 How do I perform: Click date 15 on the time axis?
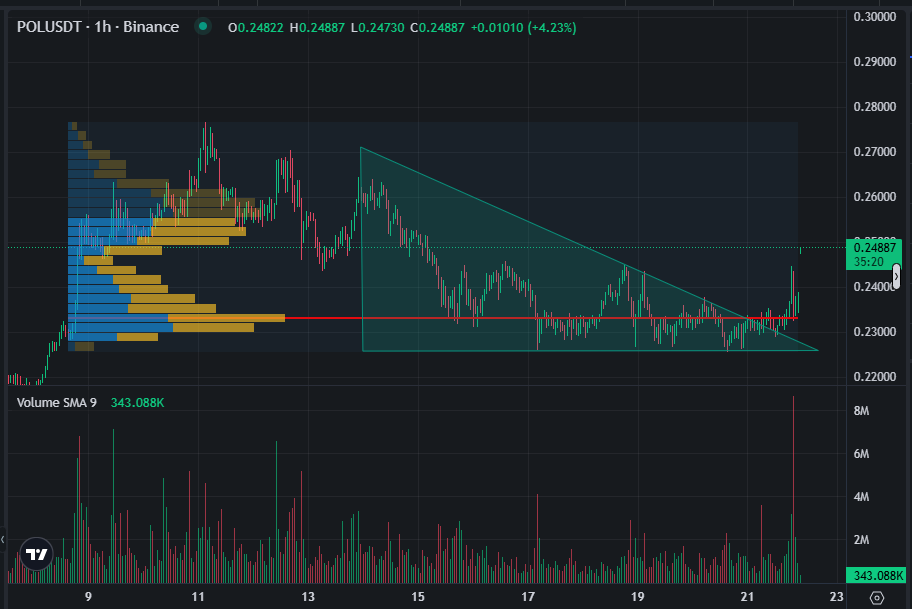(418, 597)
